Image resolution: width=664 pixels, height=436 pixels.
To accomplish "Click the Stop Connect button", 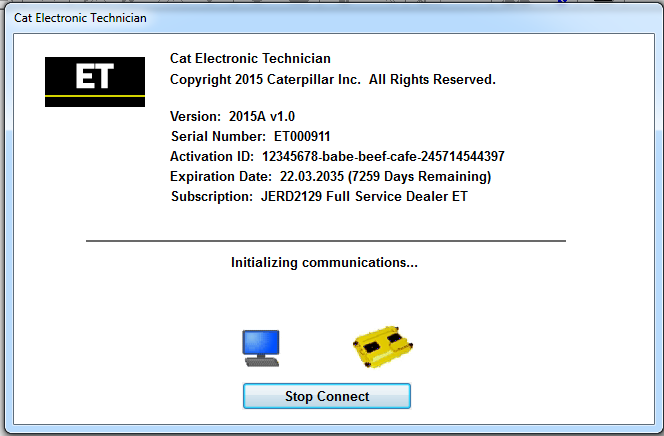I will point(326,396).
